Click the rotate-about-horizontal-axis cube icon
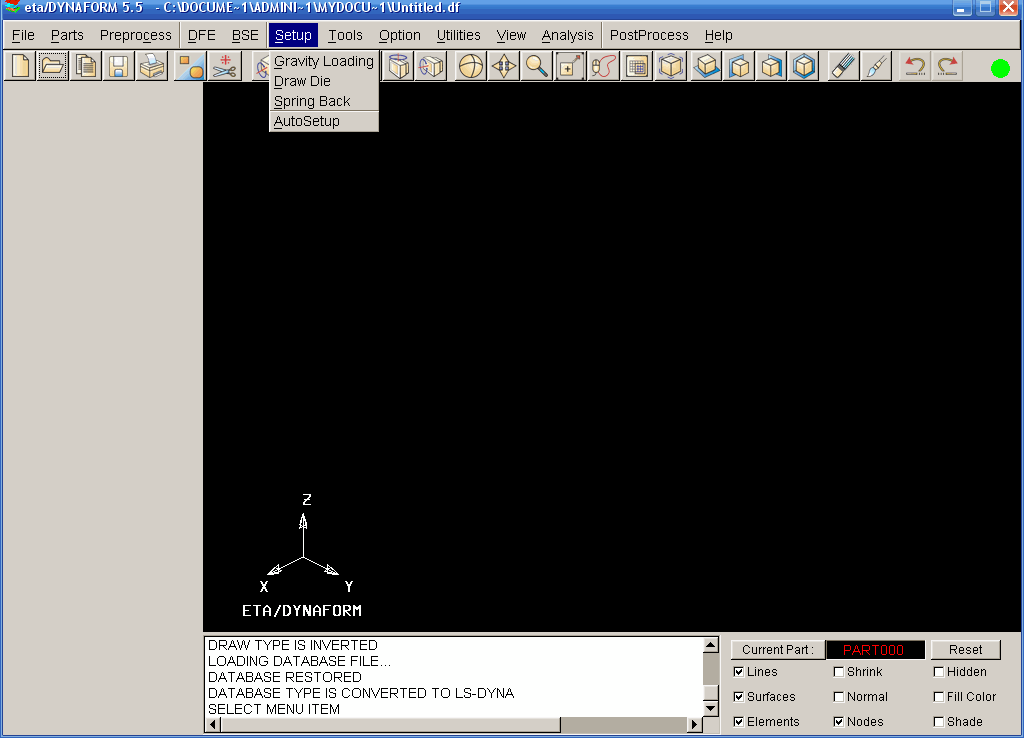 [431, 66]
